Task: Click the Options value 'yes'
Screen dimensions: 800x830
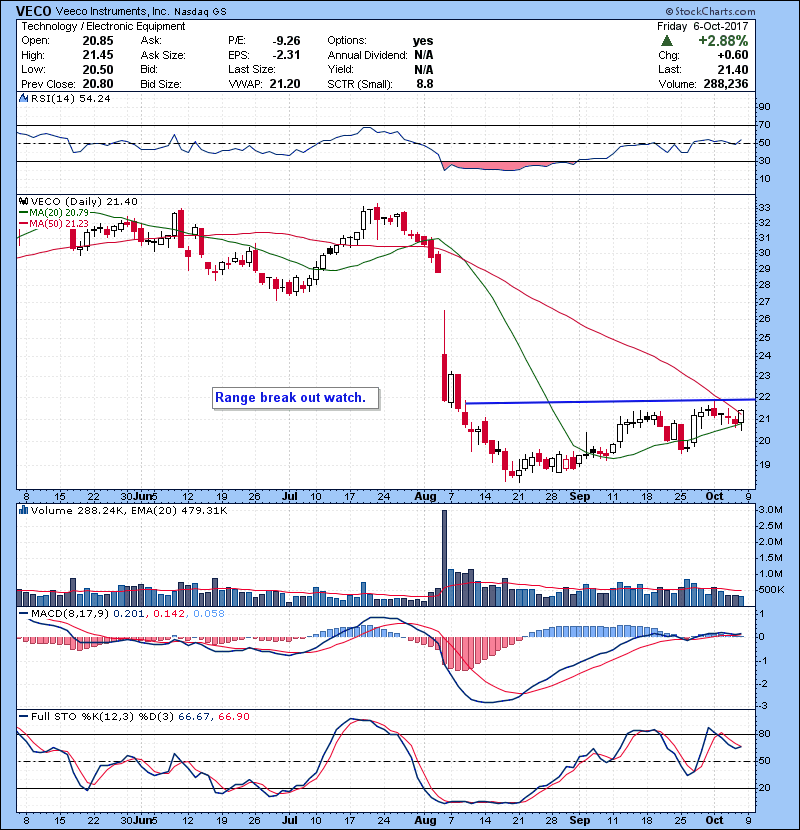Action: point(423,41)
